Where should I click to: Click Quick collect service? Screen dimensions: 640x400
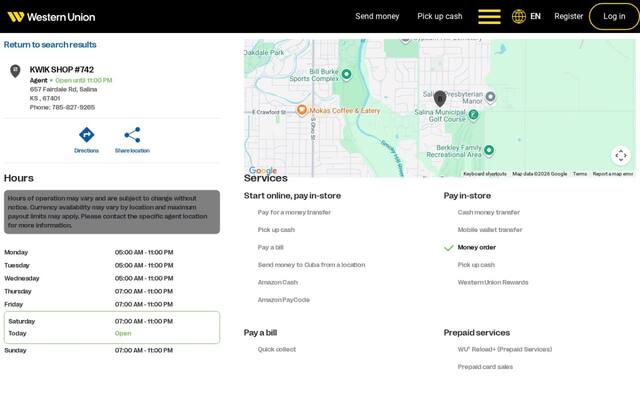pyautogui.click(x=277, y=349)
